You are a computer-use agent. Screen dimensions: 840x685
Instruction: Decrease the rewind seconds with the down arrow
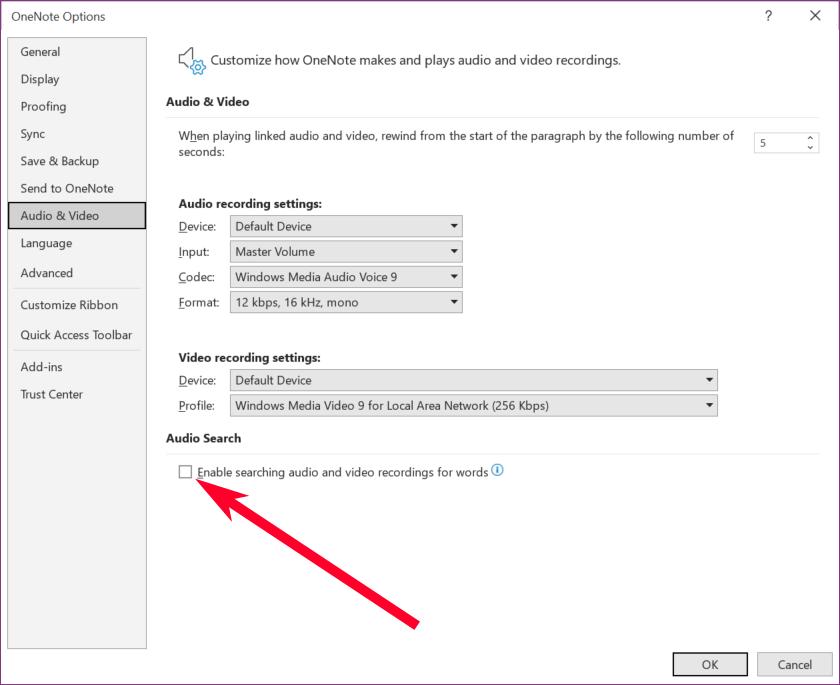point(810,147)
